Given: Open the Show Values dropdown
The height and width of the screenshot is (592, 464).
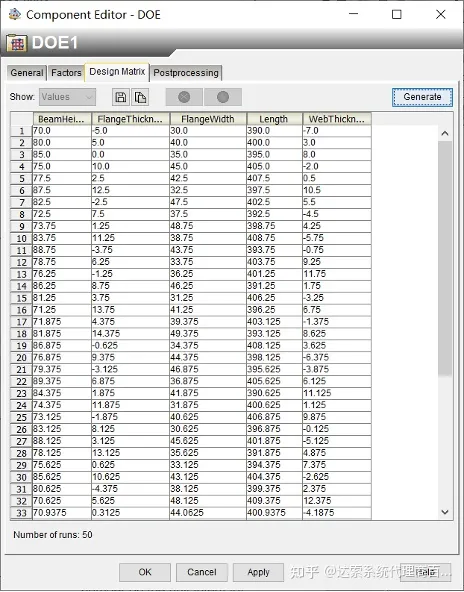Looking at the screenshot, I should point(68,97).
